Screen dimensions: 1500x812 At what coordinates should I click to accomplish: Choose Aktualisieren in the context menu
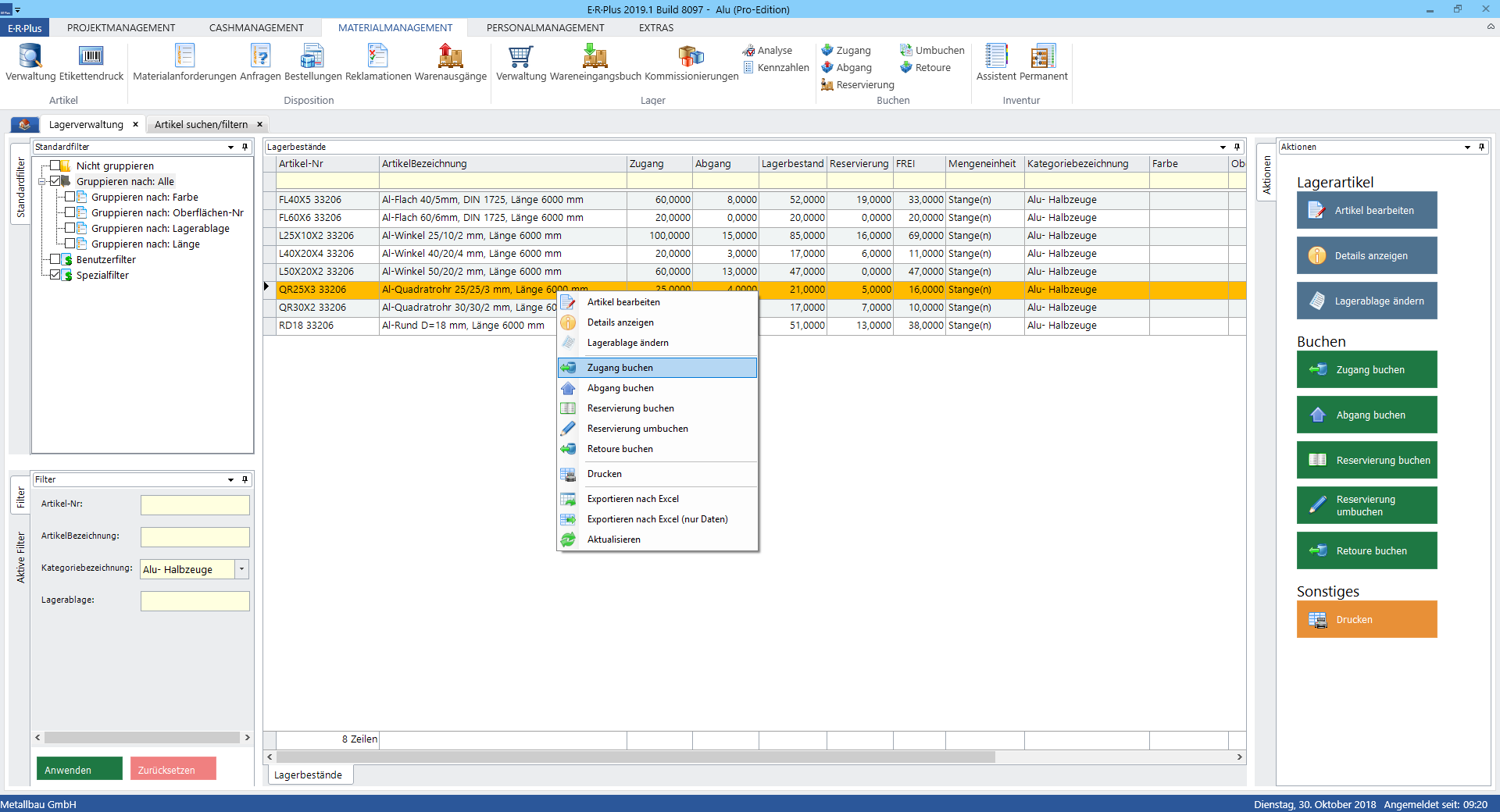click(657, 540)
